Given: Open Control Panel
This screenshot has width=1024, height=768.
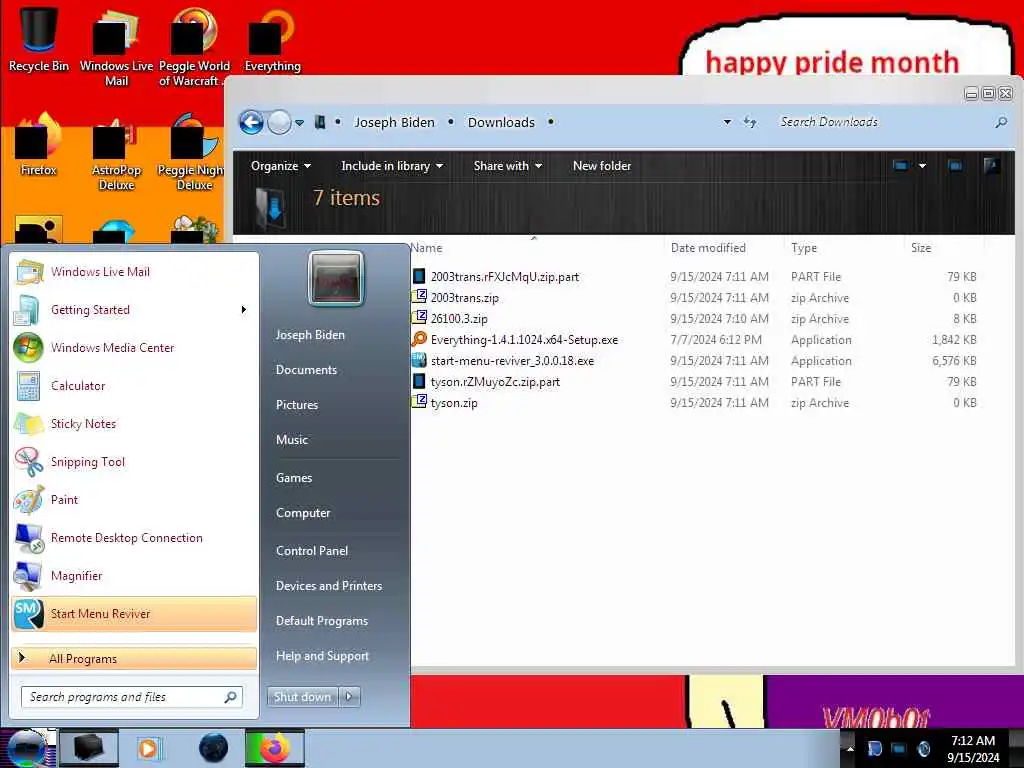Looking at the screenshot, I should (312, 551).
